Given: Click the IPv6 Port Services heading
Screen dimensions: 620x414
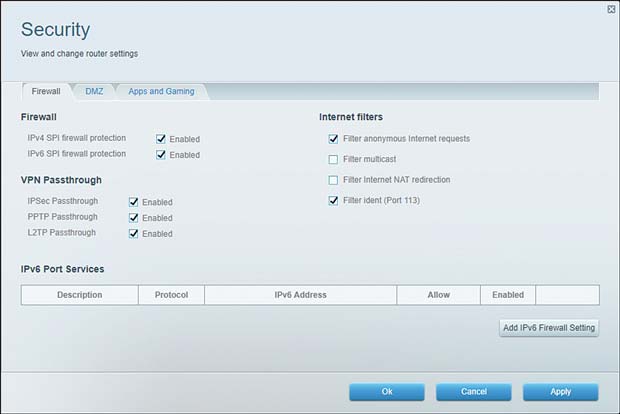Looking at the screenshot, I should point(62,269).
